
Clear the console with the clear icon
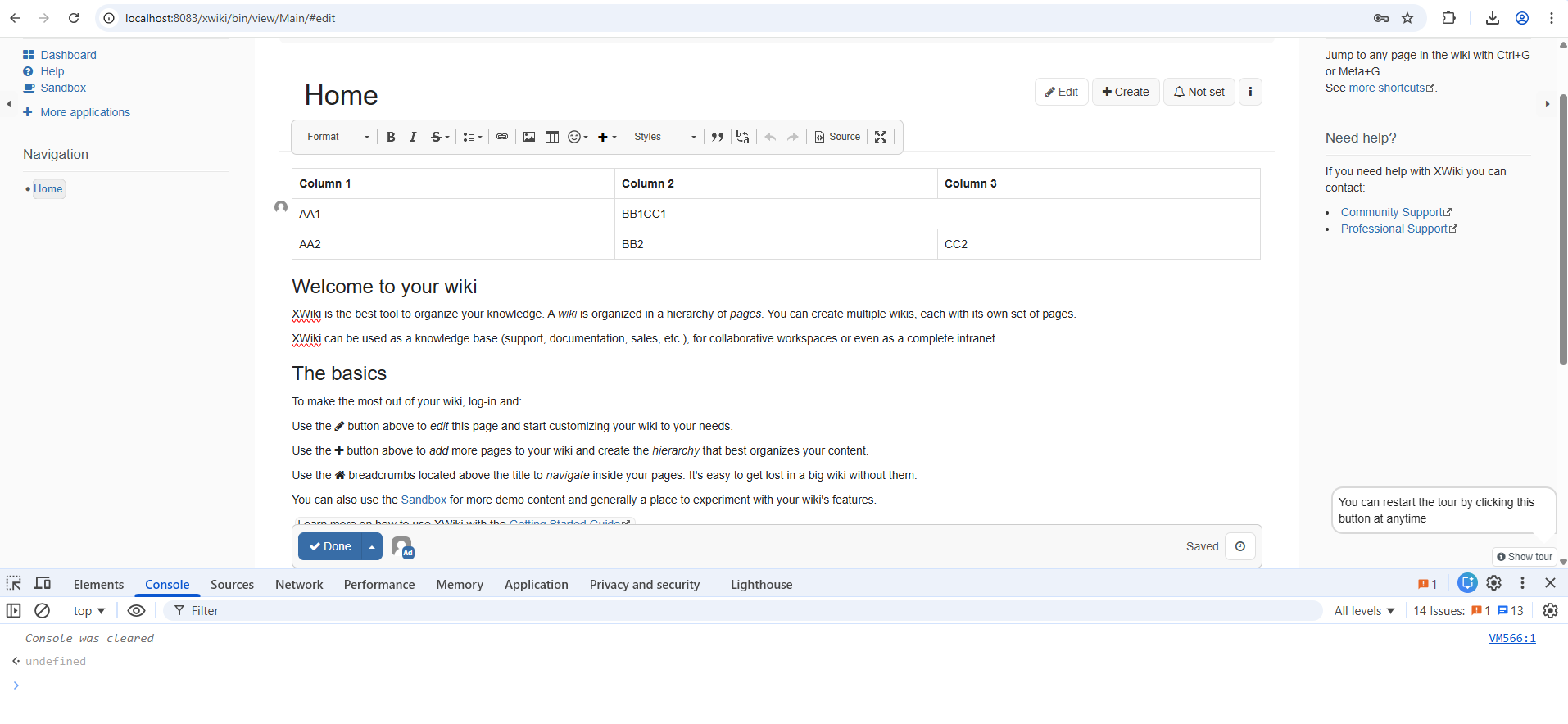[42, 611]
